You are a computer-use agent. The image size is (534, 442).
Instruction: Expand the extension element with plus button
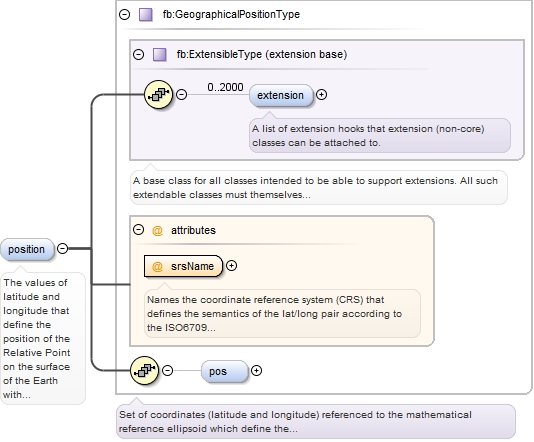click(321, 95)
